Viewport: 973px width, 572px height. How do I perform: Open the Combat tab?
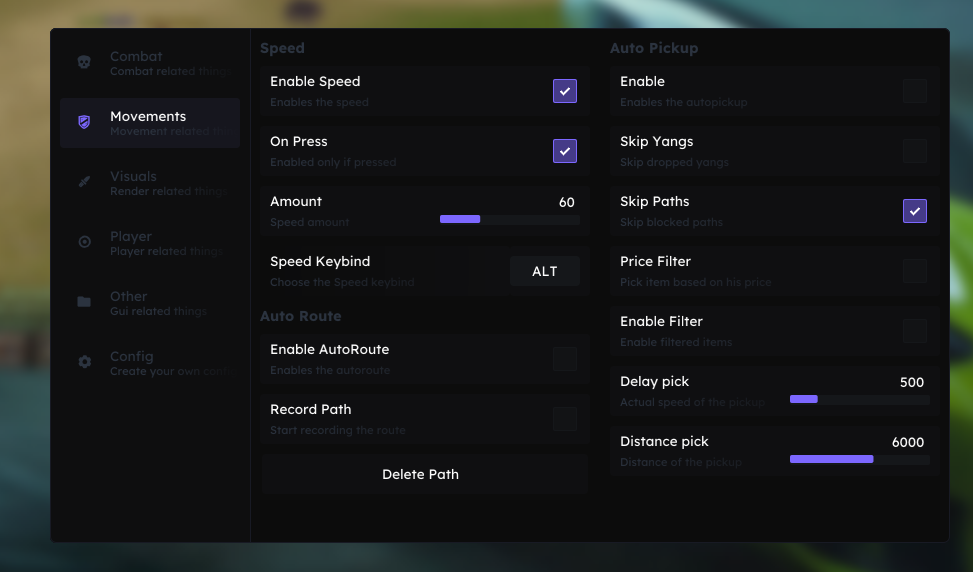150,63
